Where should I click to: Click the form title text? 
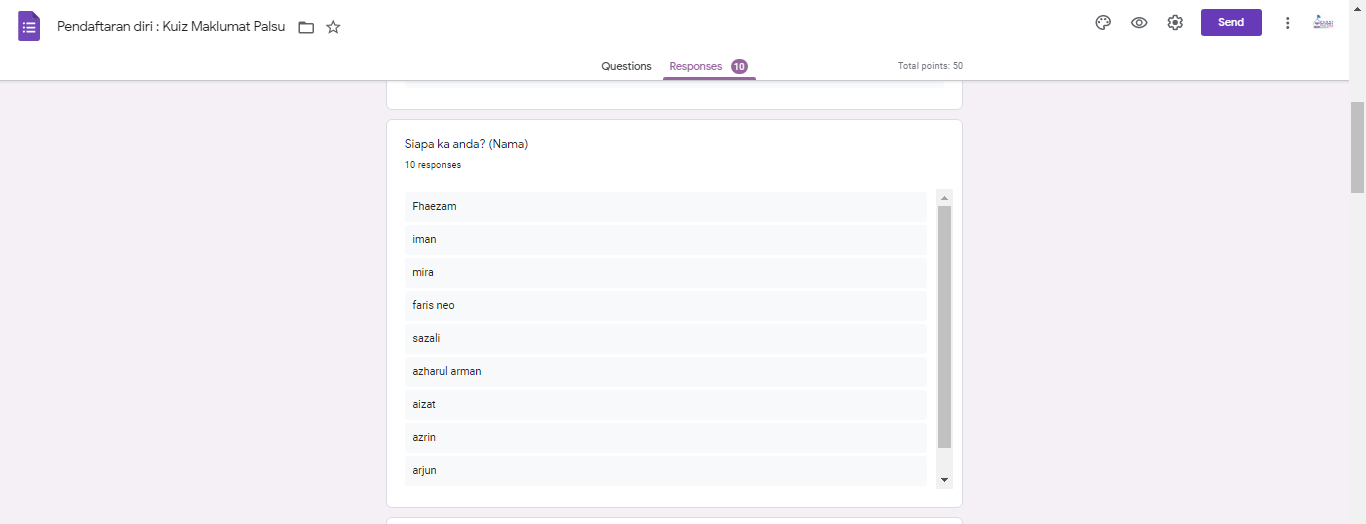171,26
